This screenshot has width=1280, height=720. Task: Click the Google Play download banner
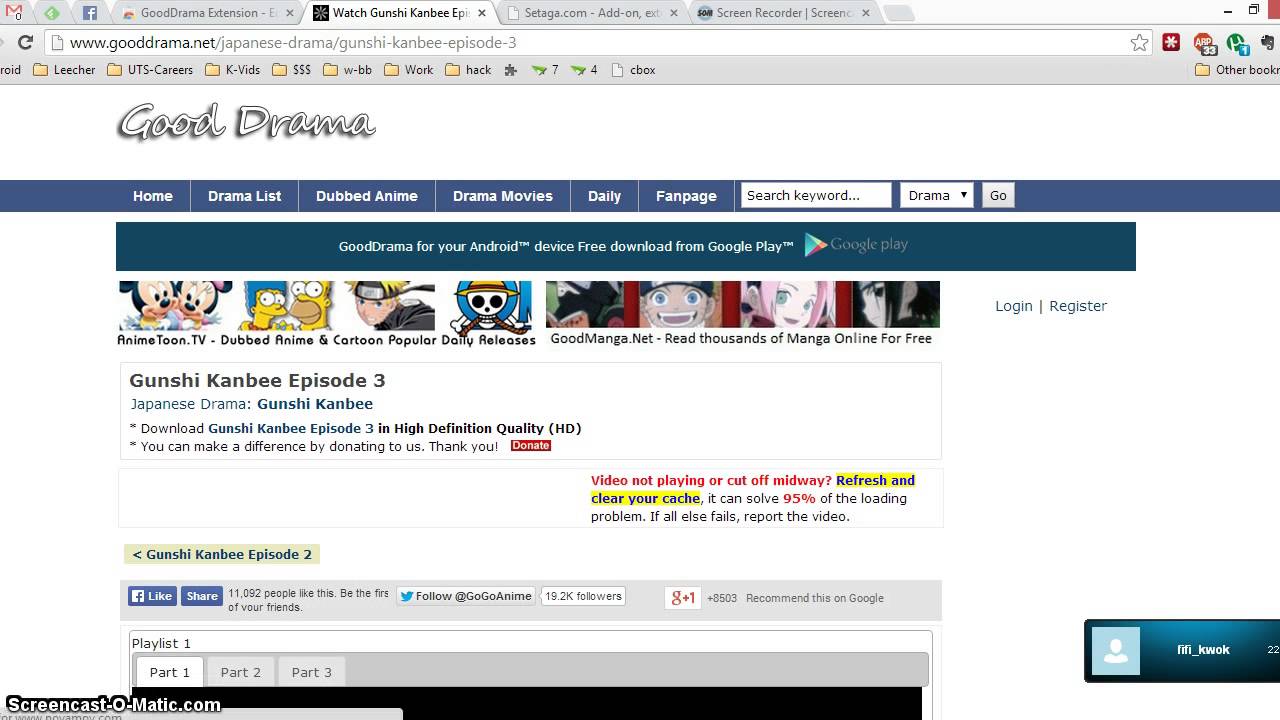pos(626,246)
